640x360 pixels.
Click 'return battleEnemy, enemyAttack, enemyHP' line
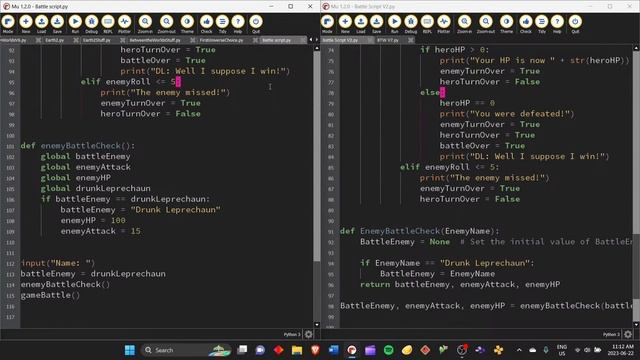[x=460, y=284]
